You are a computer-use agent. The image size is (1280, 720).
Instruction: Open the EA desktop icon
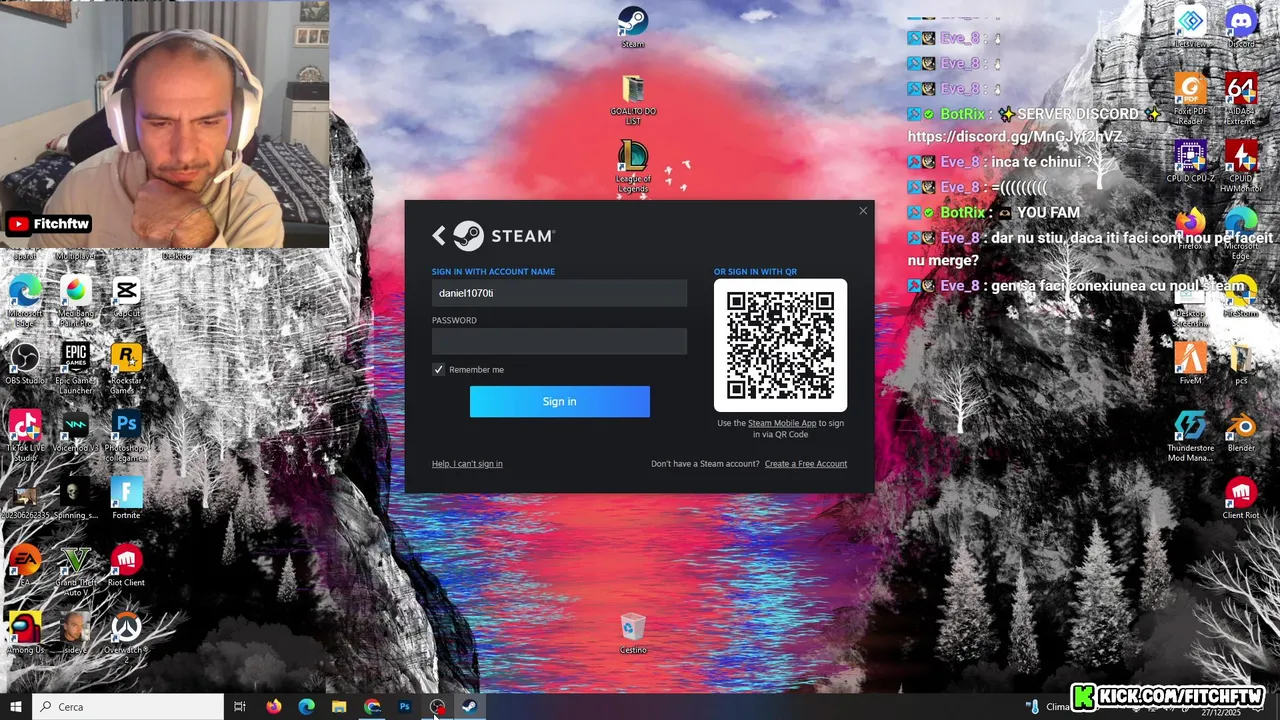[x=25, y=565]
